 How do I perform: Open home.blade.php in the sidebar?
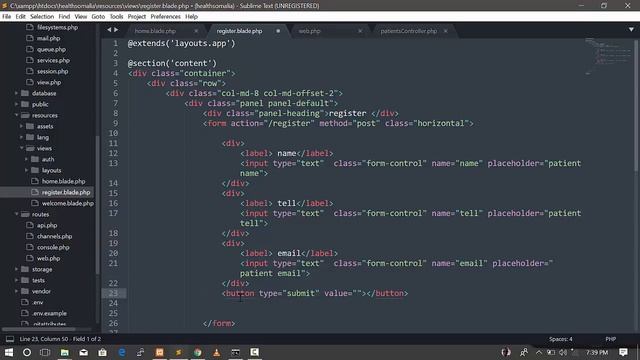coord(63,181)
